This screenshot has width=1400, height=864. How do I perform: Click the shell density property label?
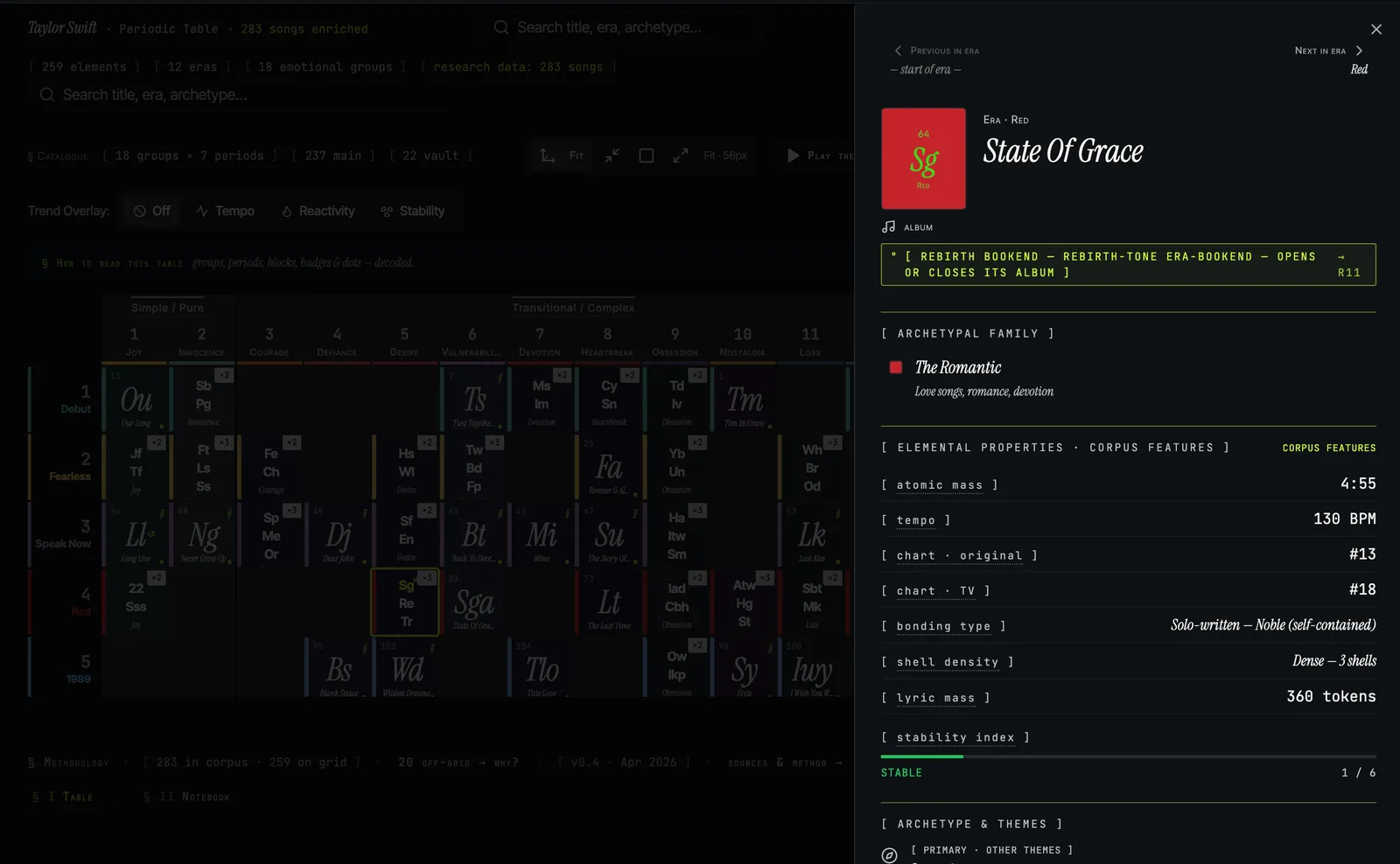click(x=948, y=662)
